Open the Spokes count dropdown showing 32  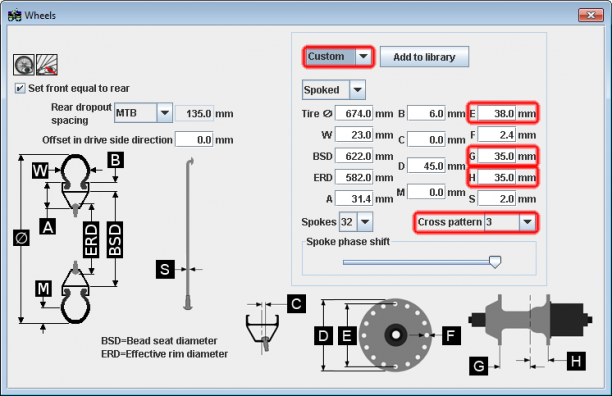click(x=356, y=222)
